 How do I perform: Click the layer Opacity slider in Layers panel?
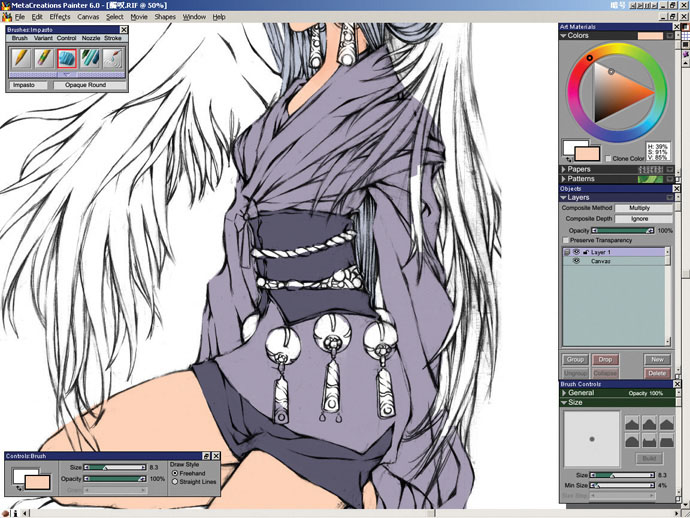tap(622, 231)
